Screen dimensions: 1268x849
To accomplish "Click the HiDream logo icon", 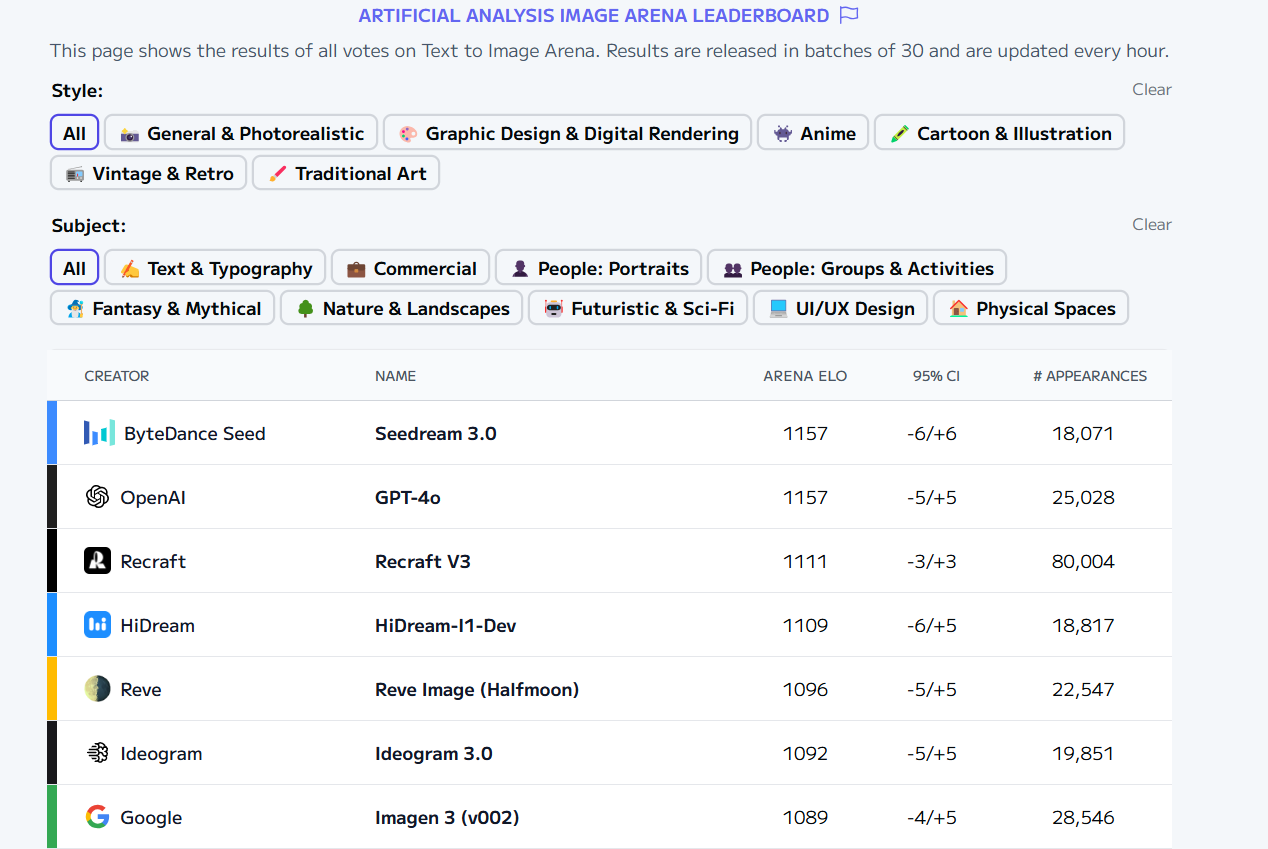I will (x=97, y=625).
